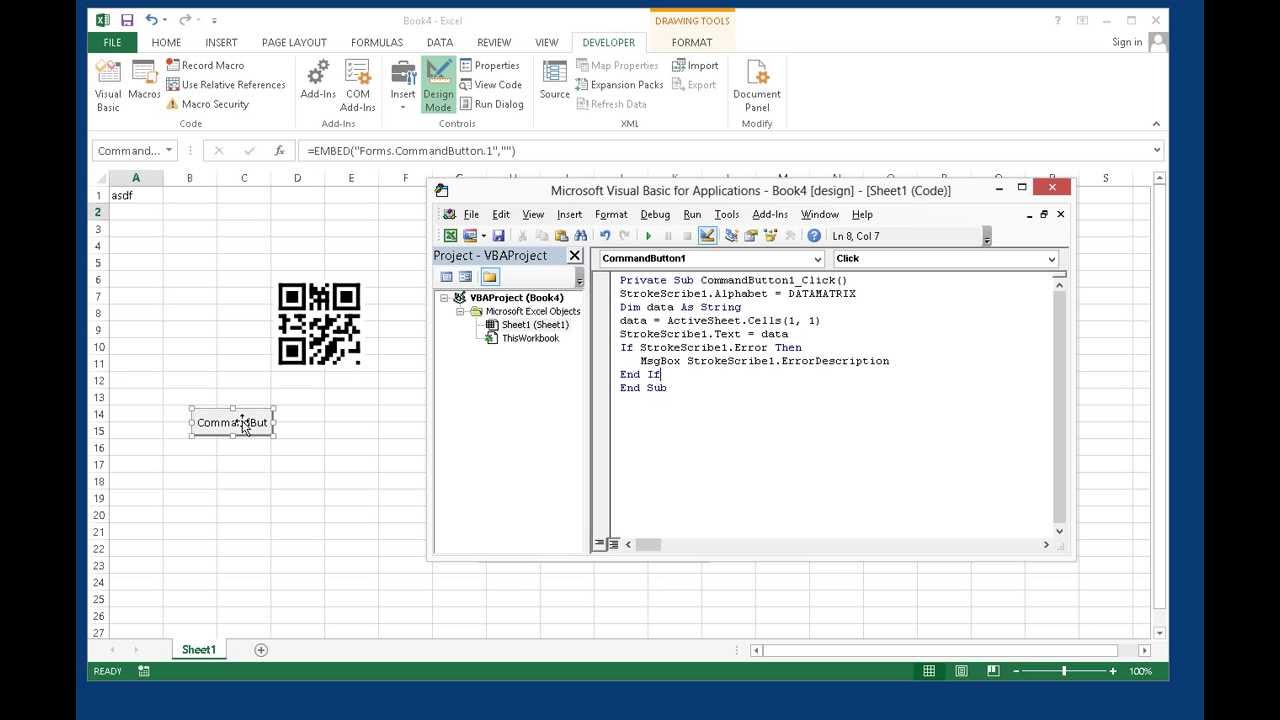The width and height of the screenshot is (1280, 720).
Task: Open the Customize Quick Access Toolbar dropdown
Action: point(214,20)
